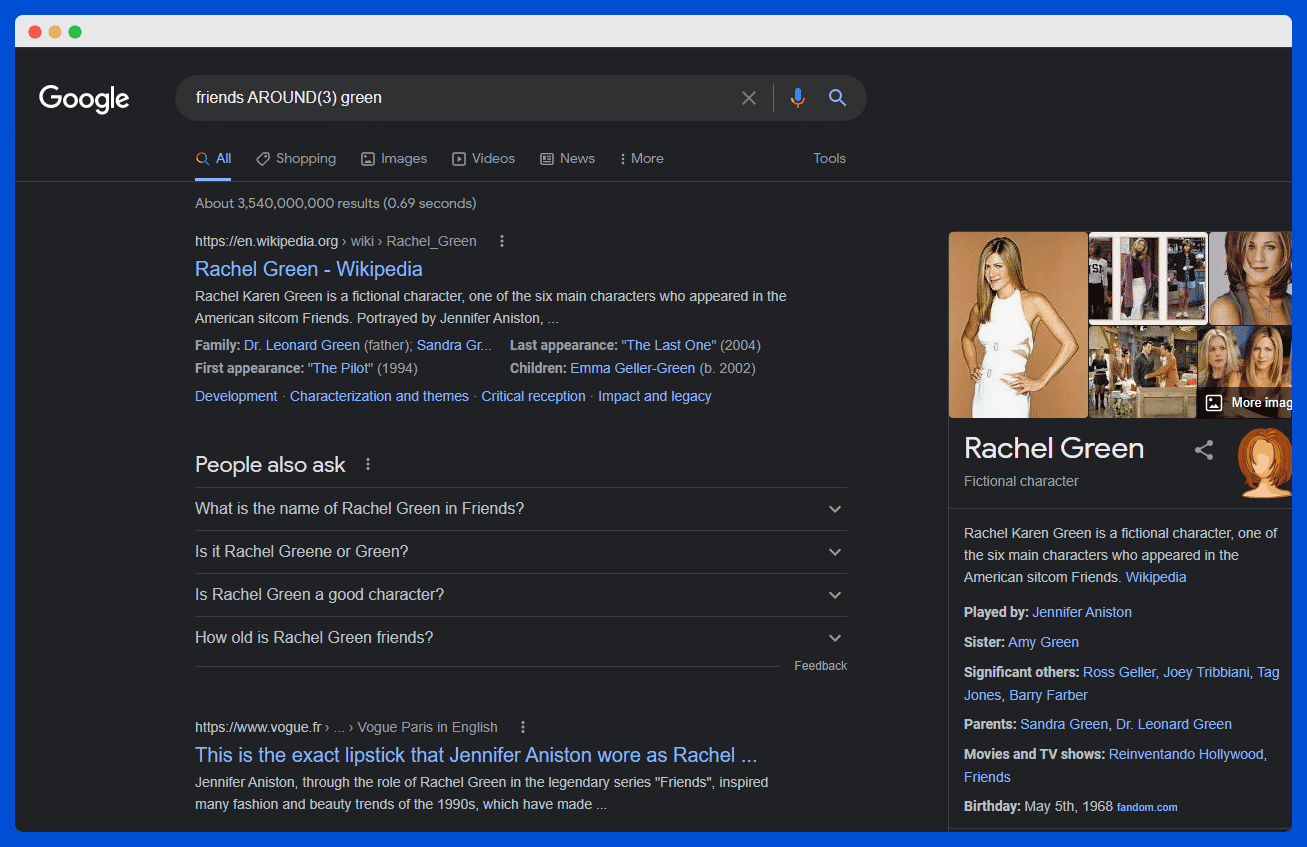Expand "How old is Rachel Green friends?"

click(x=521, y=638)
